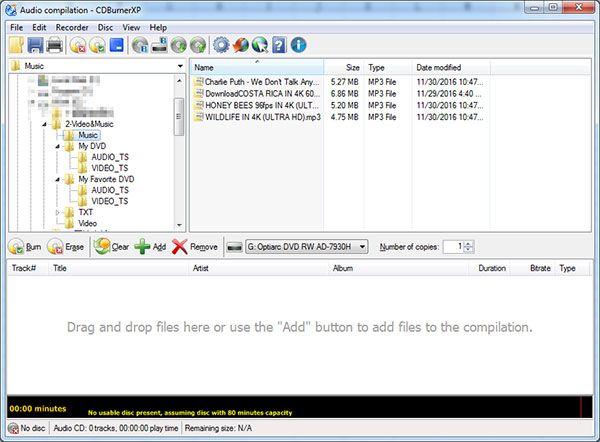Click the Erase disc button
The height and width of the screenshot is (442, 600).
point(66,246)
